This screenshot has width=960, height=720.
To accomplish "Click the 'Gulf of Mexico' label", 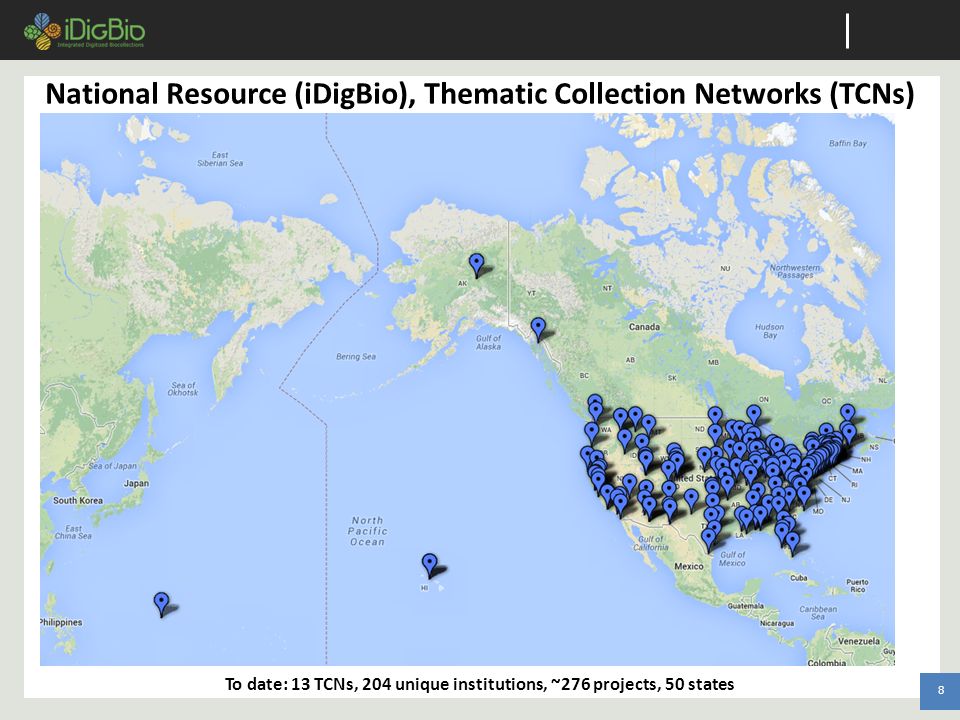I will 732,559.
